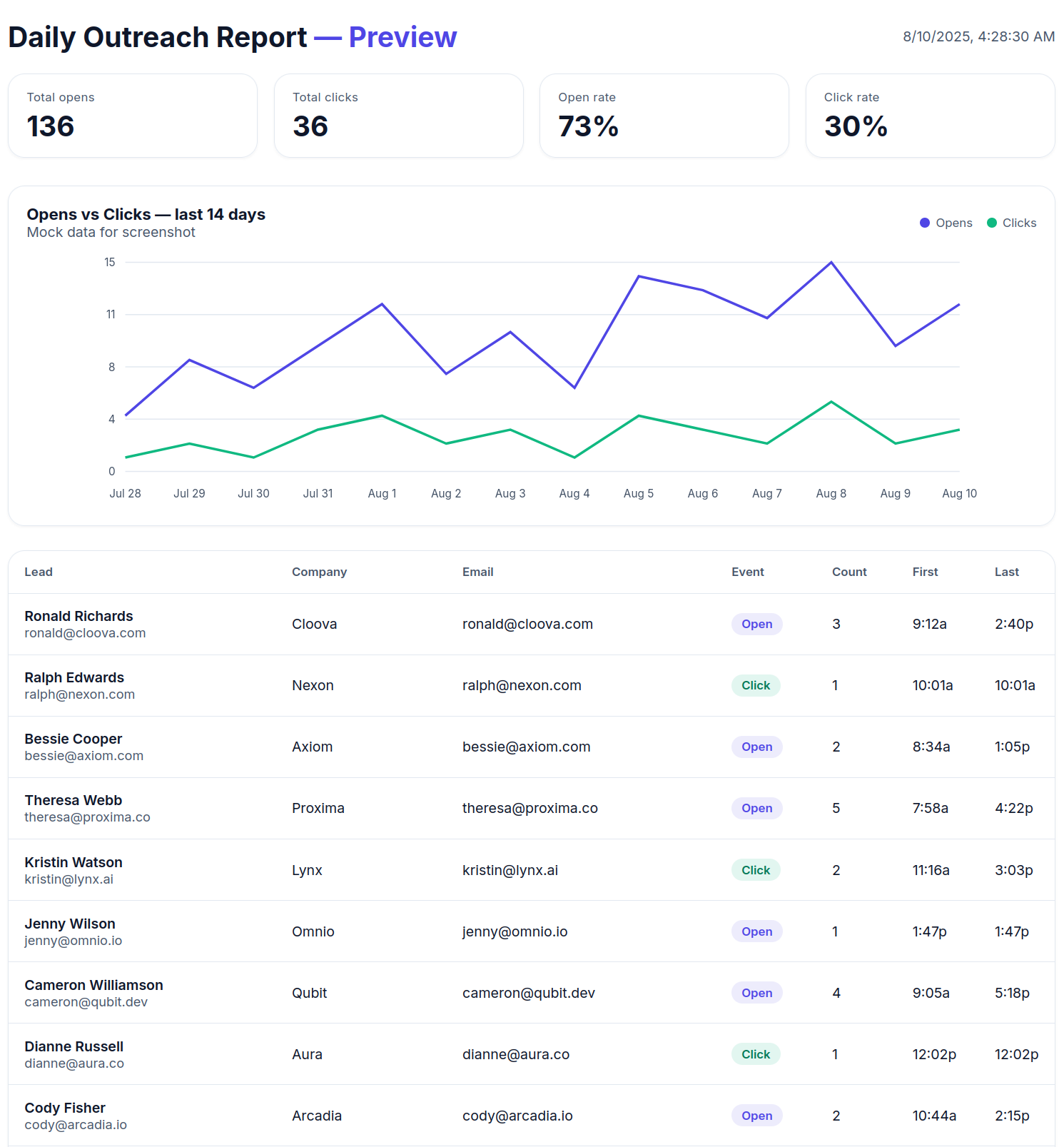
Task: Click the Aug 8 peak on Opens line
Action: pos(831,263)
